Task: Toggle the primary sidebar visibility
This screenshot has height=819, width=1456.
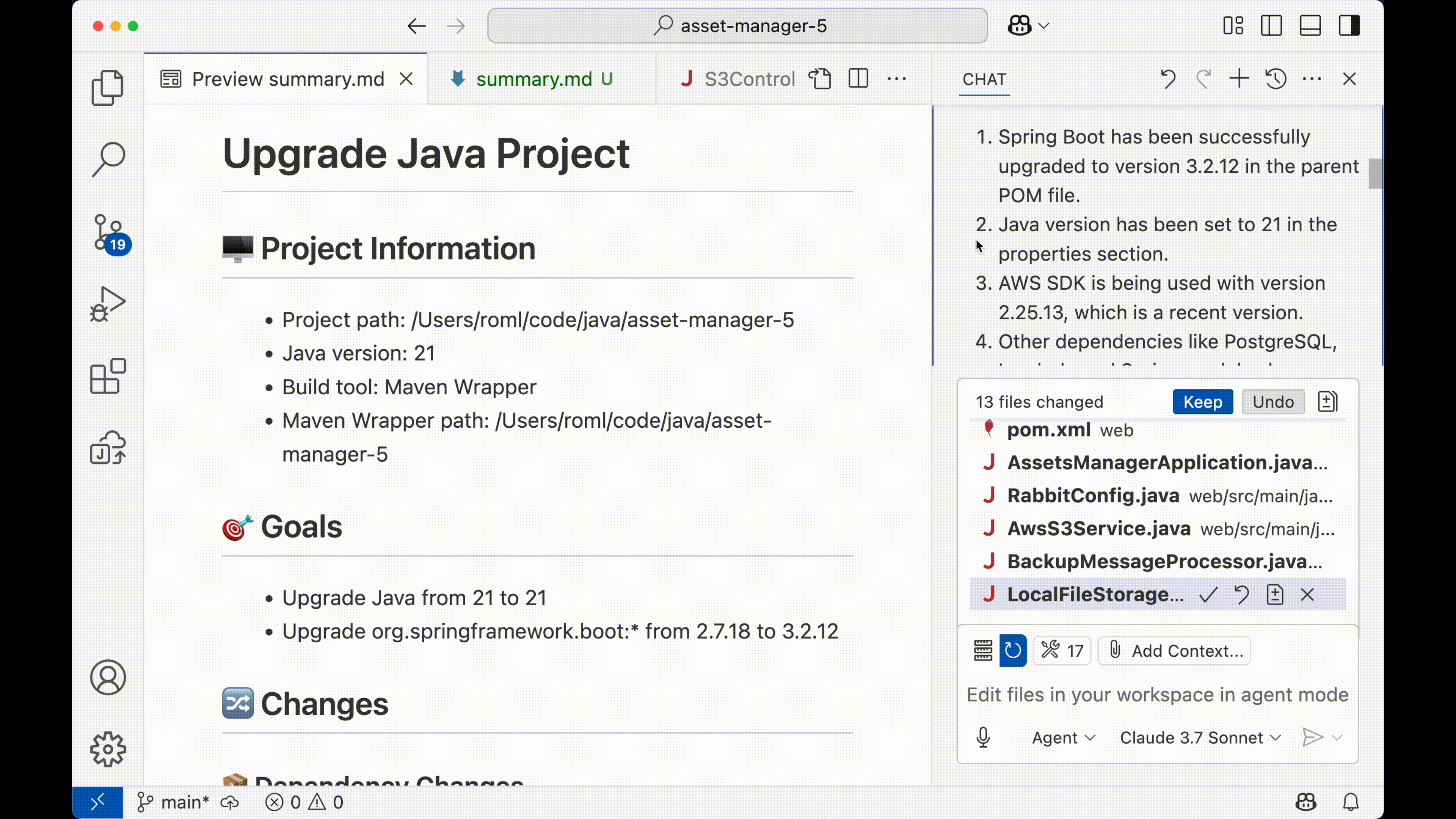Action: click(1271, 25)
